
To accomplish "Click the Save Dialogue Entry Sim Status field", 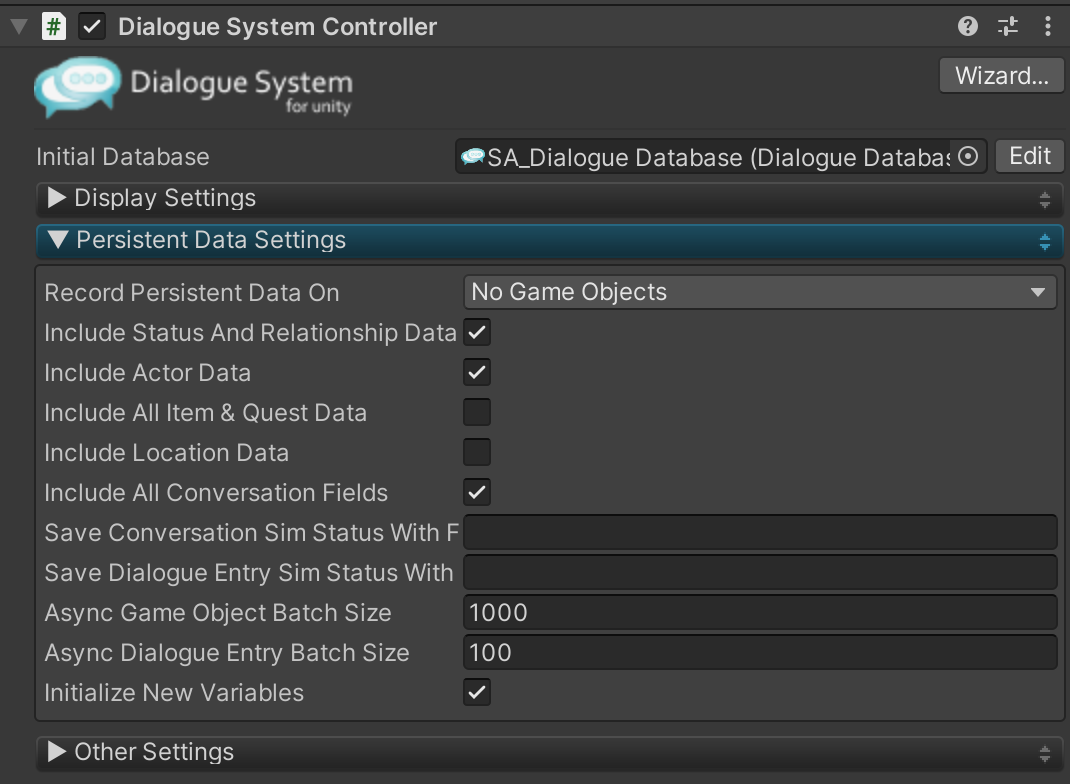I will (x=760, y=572).
